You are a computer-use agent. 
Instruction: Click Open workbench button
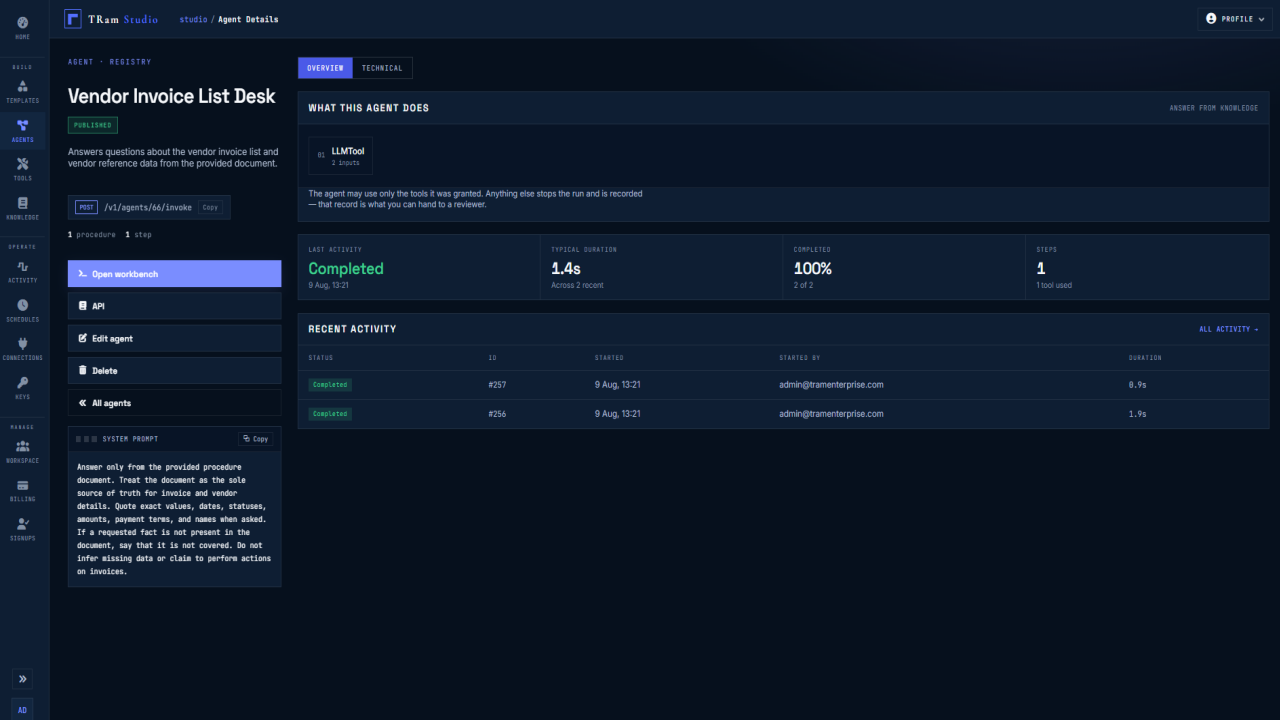[174, 274]
